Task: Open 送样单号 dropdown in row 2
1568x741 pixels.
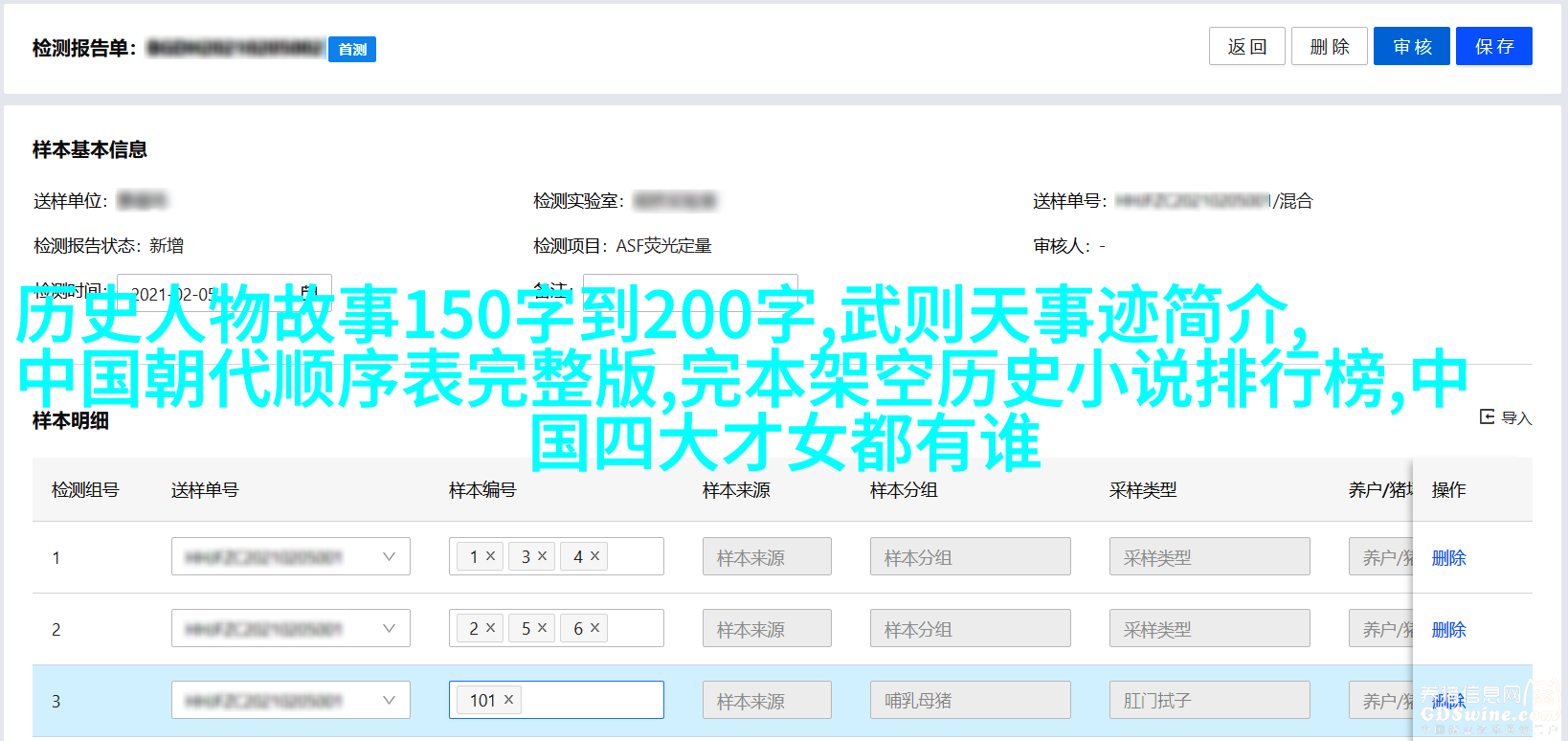Action: pos(291,628)
